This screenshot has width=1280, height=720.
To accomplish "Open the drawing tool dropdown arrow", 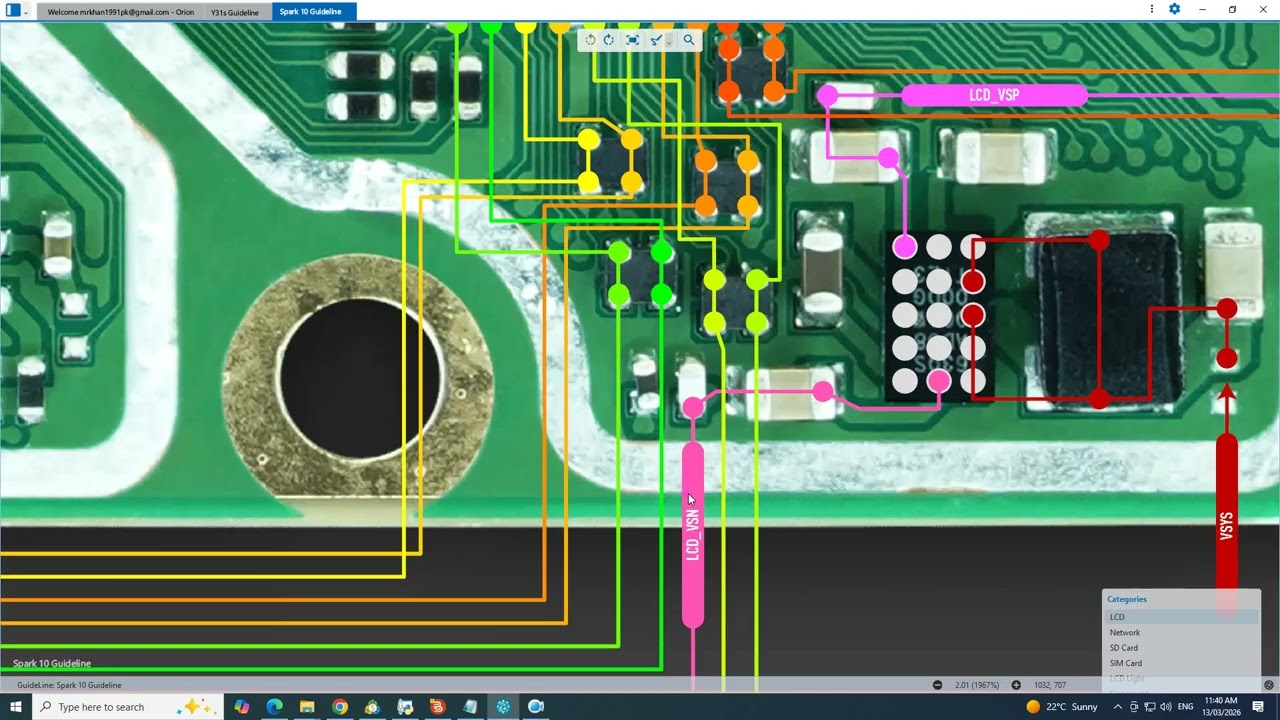I will [x=668, y=41].
